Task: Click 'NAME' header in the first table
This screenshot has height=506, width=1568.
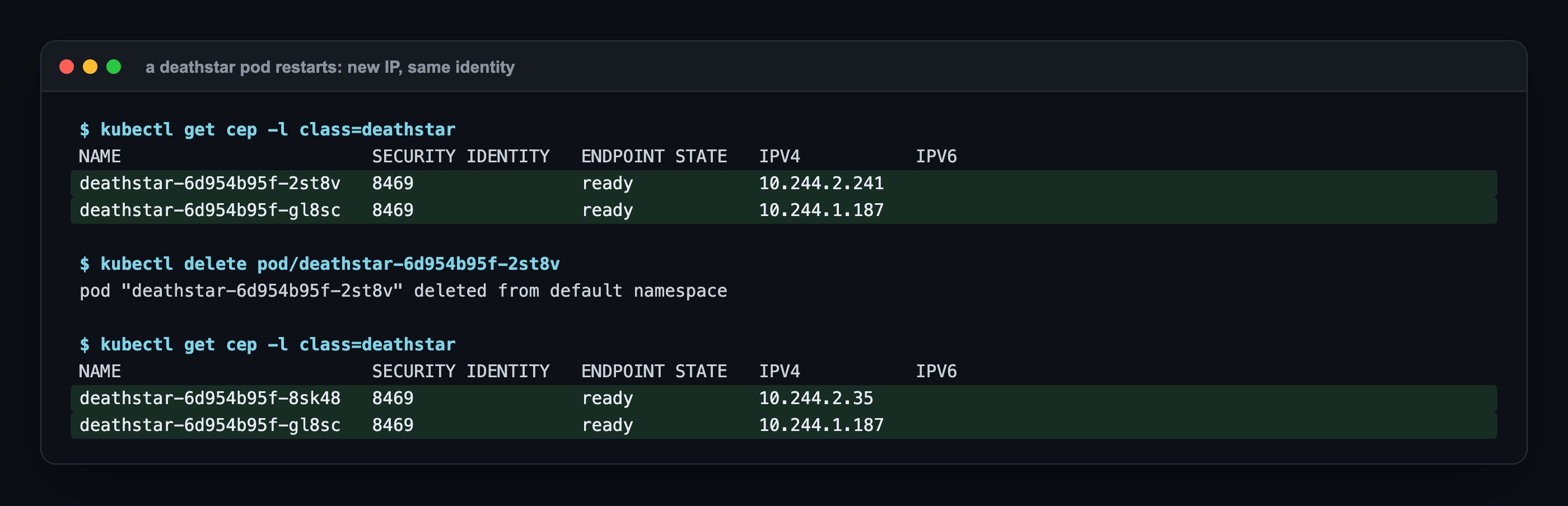Action: click(100, 156)
